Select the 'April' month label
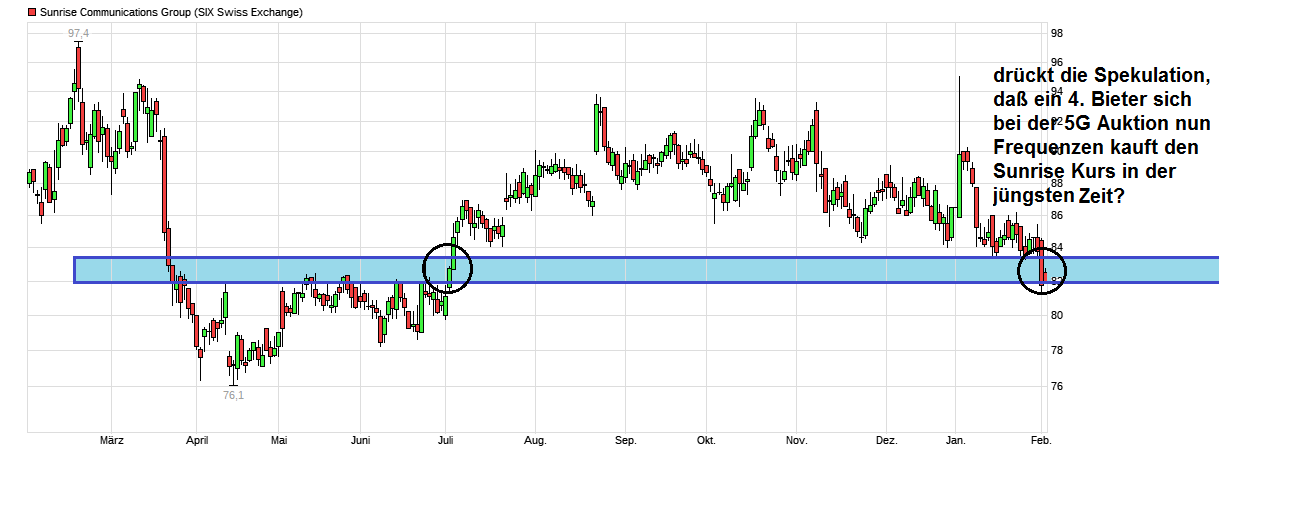This screenshot has width=1300, height=530. [197, 440]
